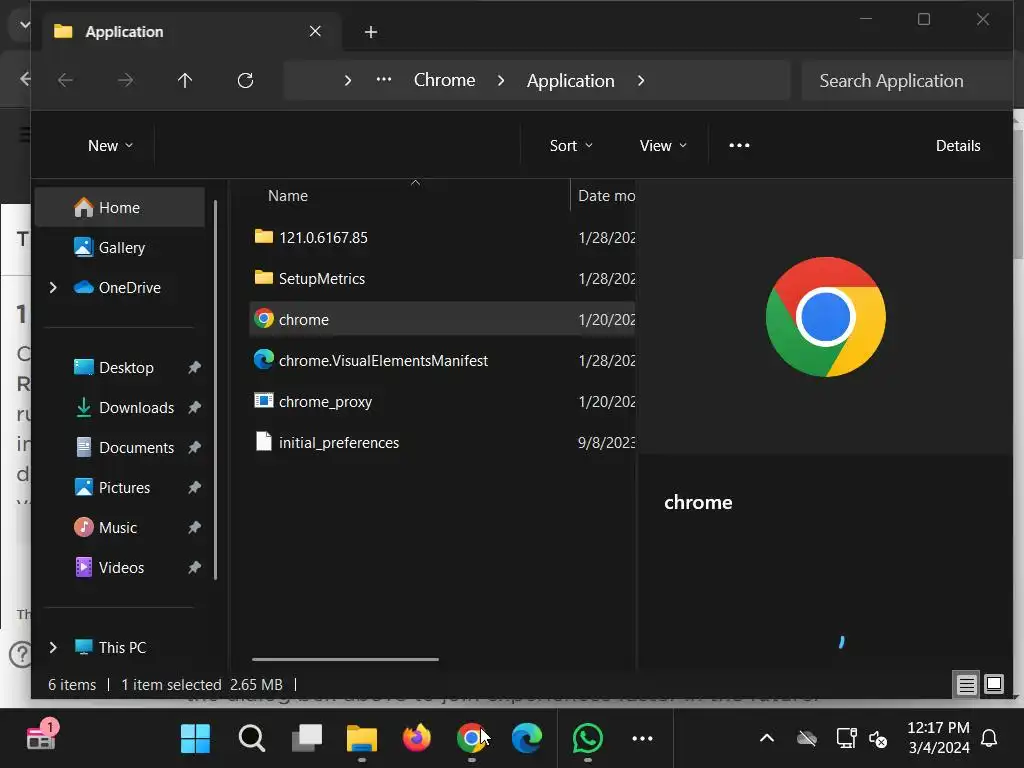
Task: Toggle the Details pane button
Action: click(958, 146)
